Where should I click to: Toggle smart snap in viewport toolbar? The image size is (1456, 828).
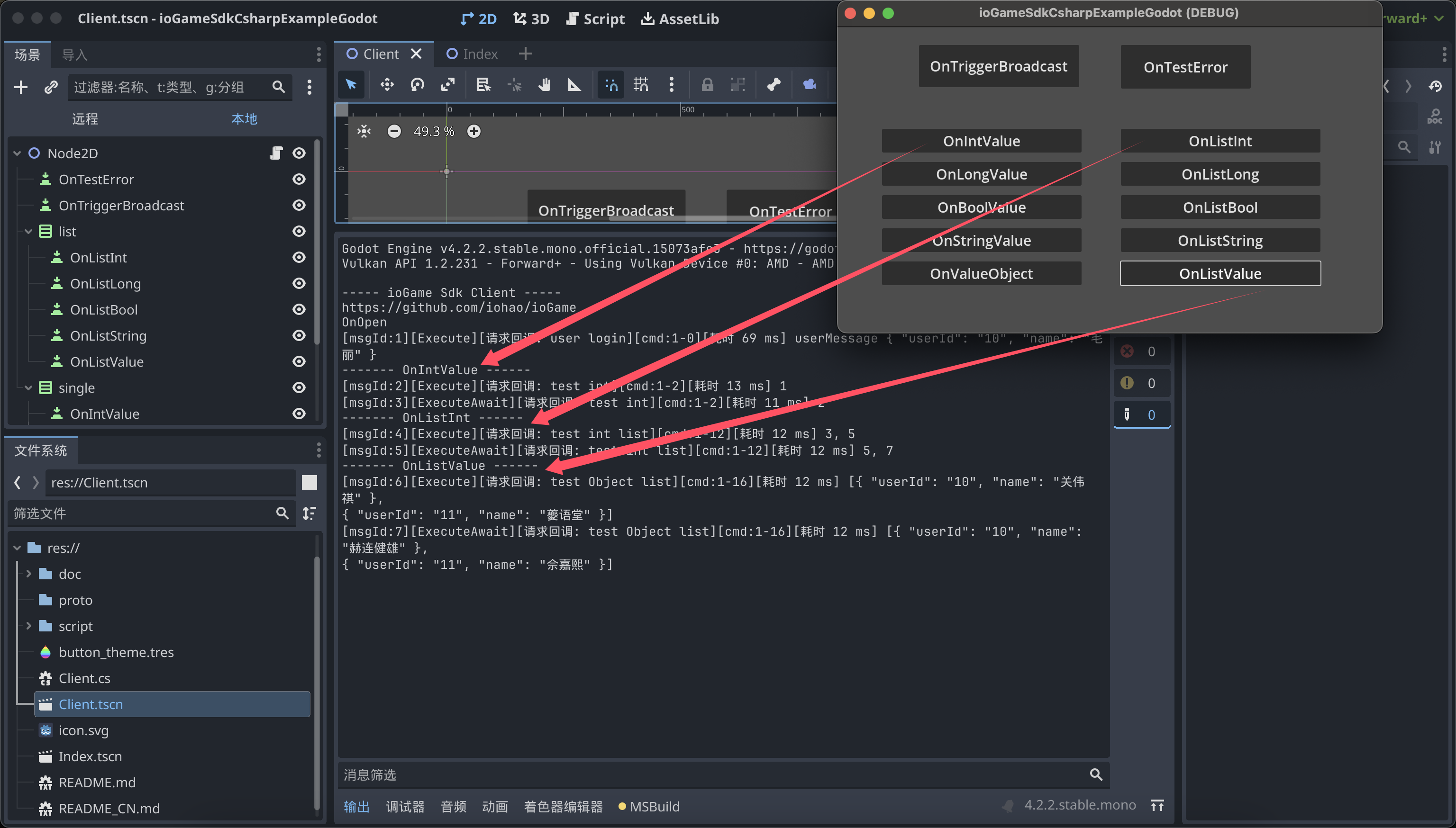point(611,85)
